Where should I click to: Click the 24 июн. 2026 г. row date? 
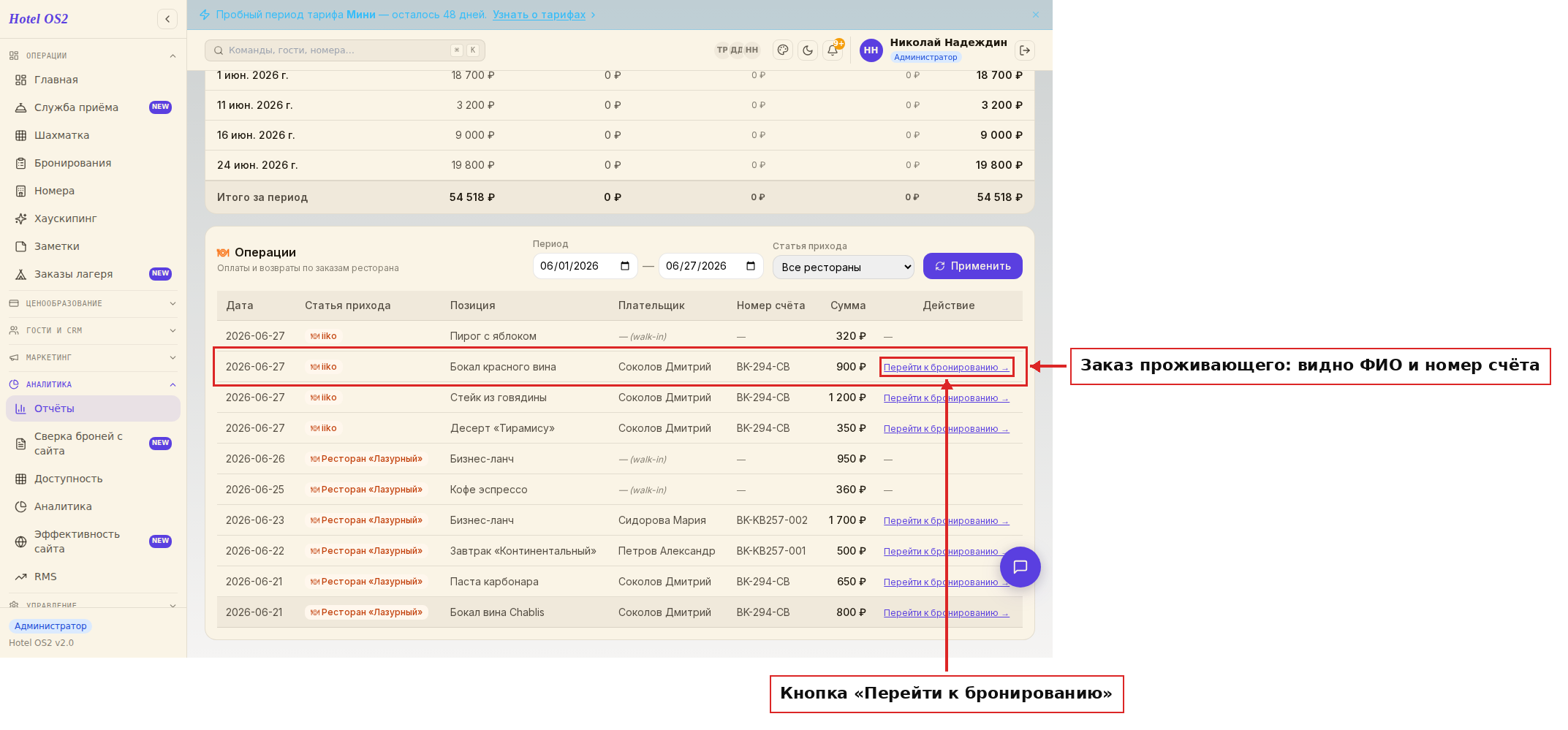pyautogui.click(x=257, y=165)
